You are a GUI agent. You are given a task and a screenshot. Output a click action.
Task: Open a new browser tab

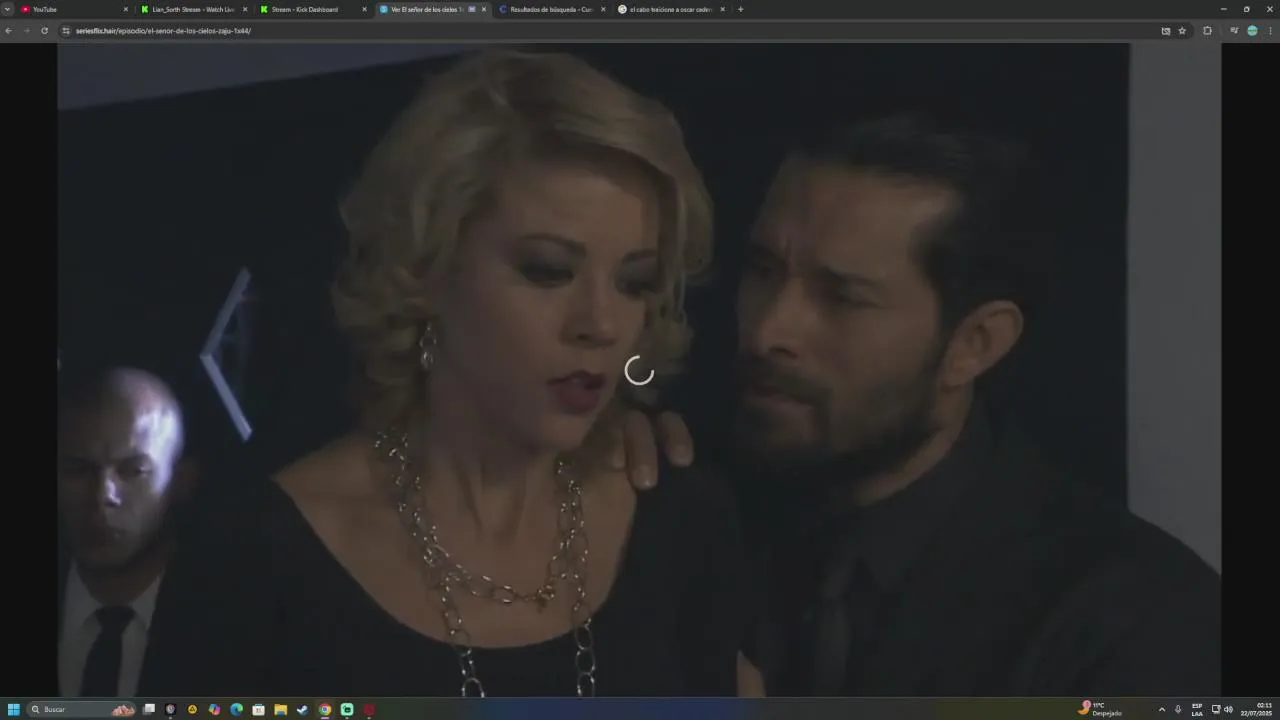click(x=741, y=9)
